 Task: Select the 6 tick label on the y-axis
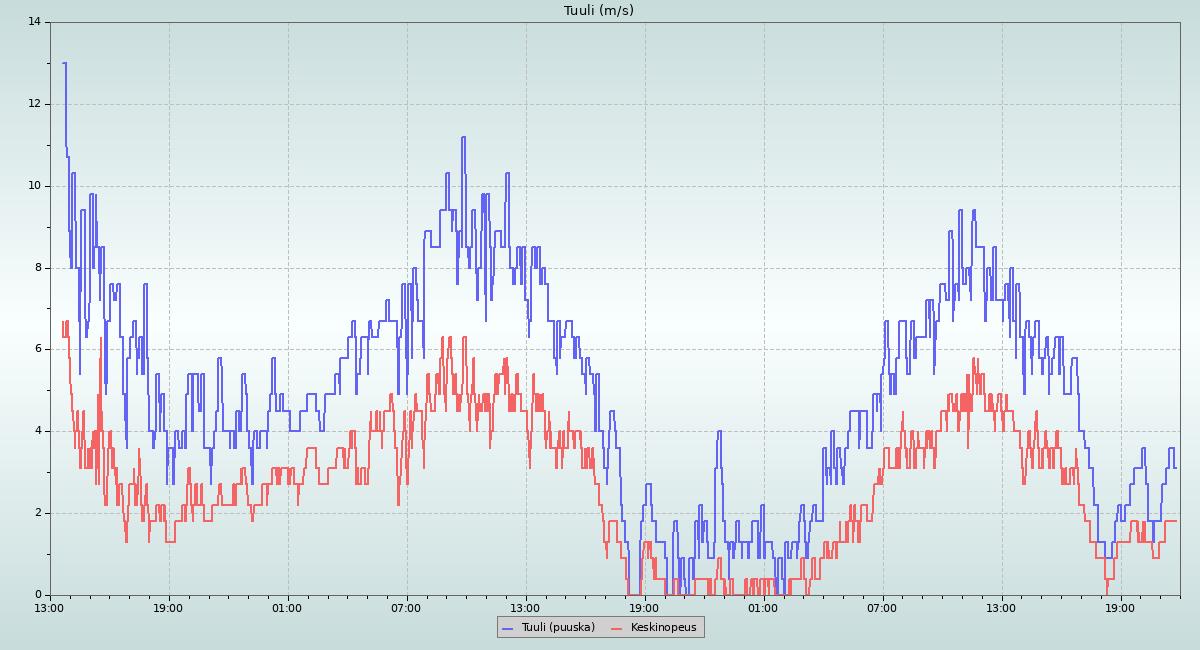[x=37, y=349]
